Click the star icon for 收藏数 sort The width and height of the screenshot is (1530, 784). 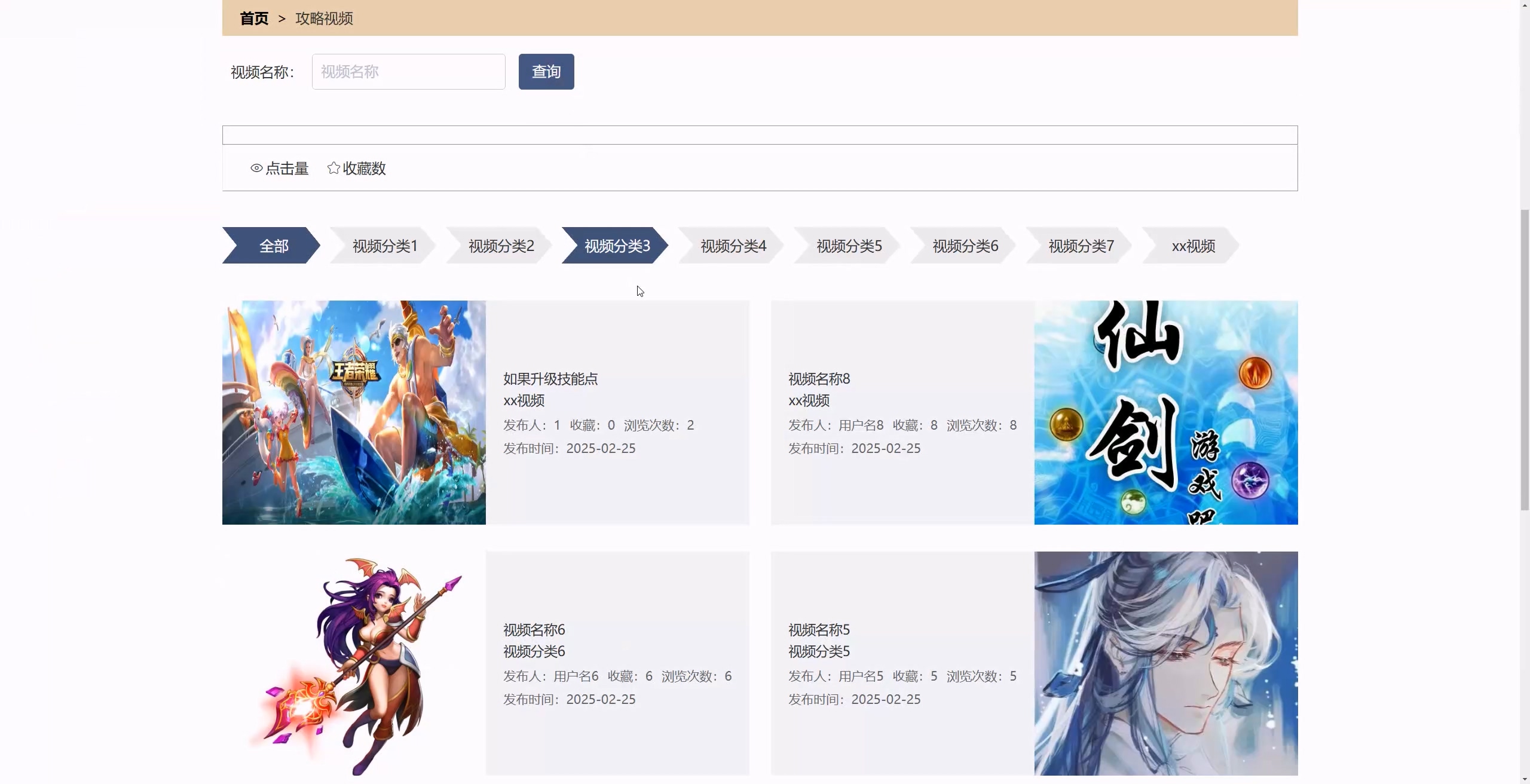click(x=333, y=169)
